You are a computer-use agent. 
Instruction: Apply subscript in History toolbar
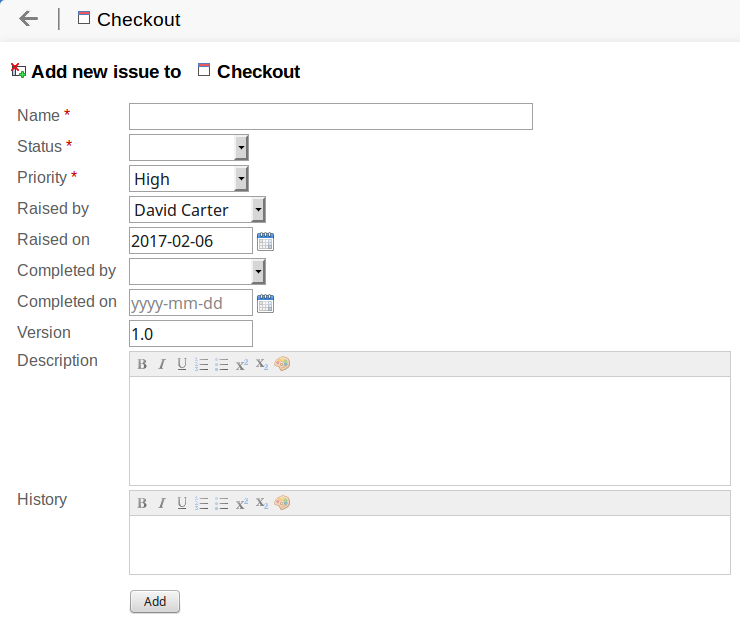pos(262,503)
